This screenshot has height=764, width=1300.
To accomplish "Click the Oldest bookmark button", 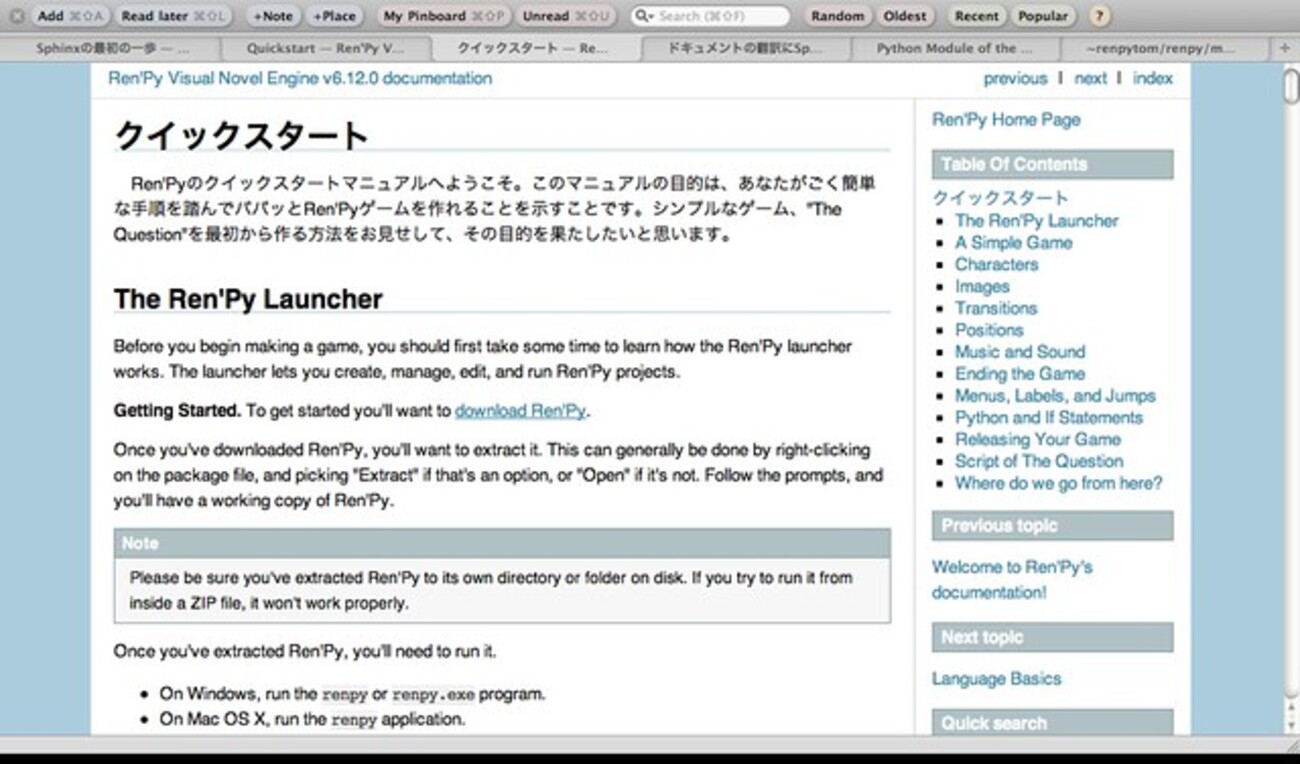I will click(x=905, y=16).
